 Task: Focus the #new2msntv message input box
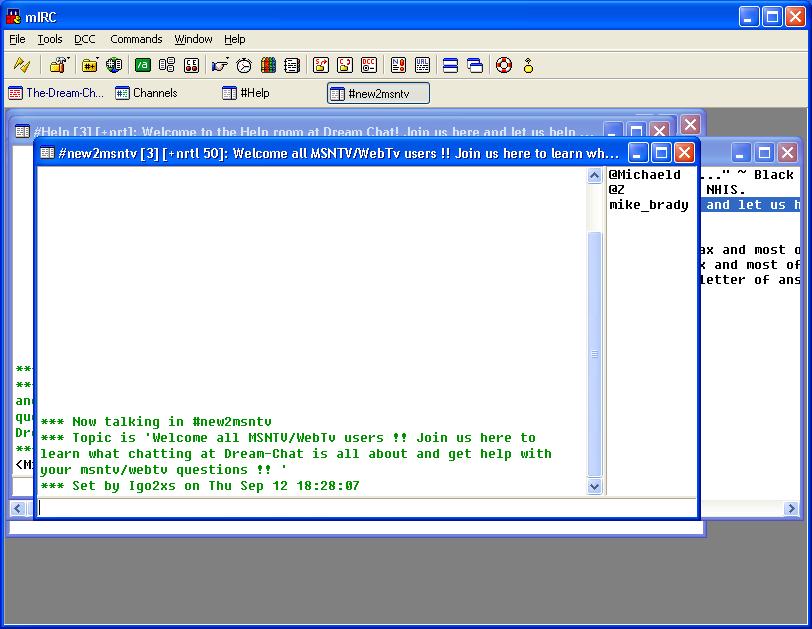tap(367, 508)
